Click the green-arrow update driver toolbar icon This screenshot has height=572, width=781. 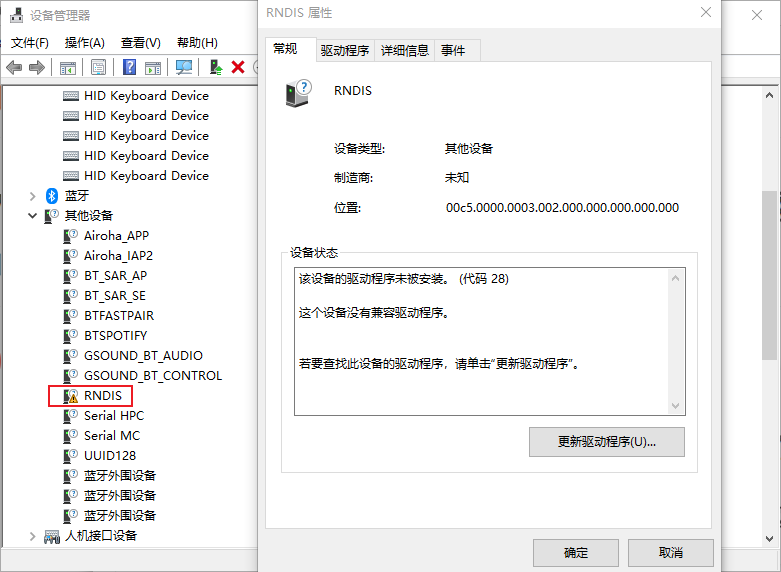click(216, 67)
